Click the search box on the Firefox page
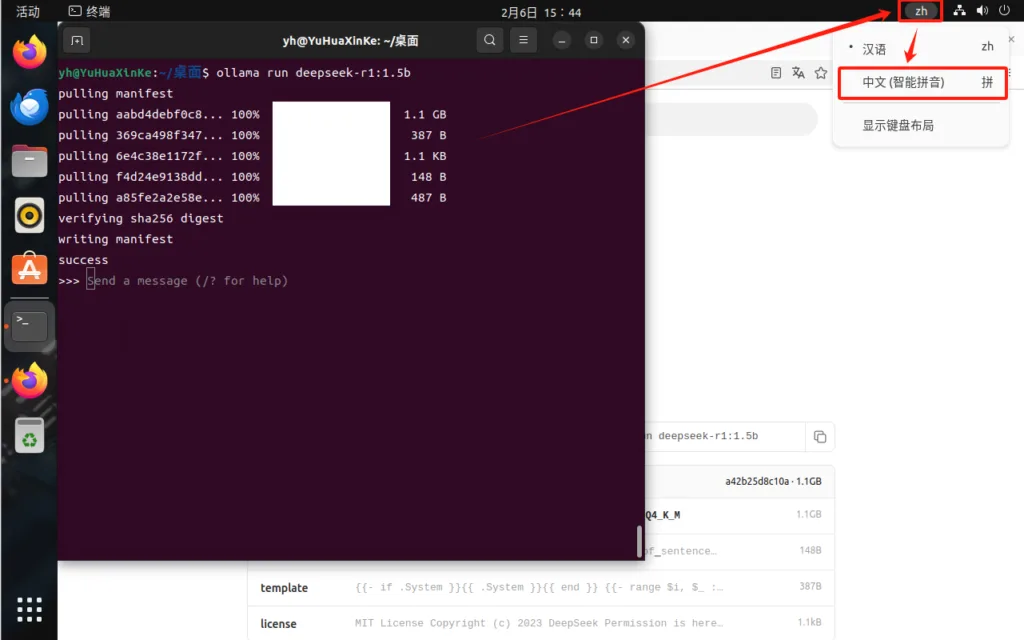The width and height of the screenshot is (1024, 640). click(731, 119)
